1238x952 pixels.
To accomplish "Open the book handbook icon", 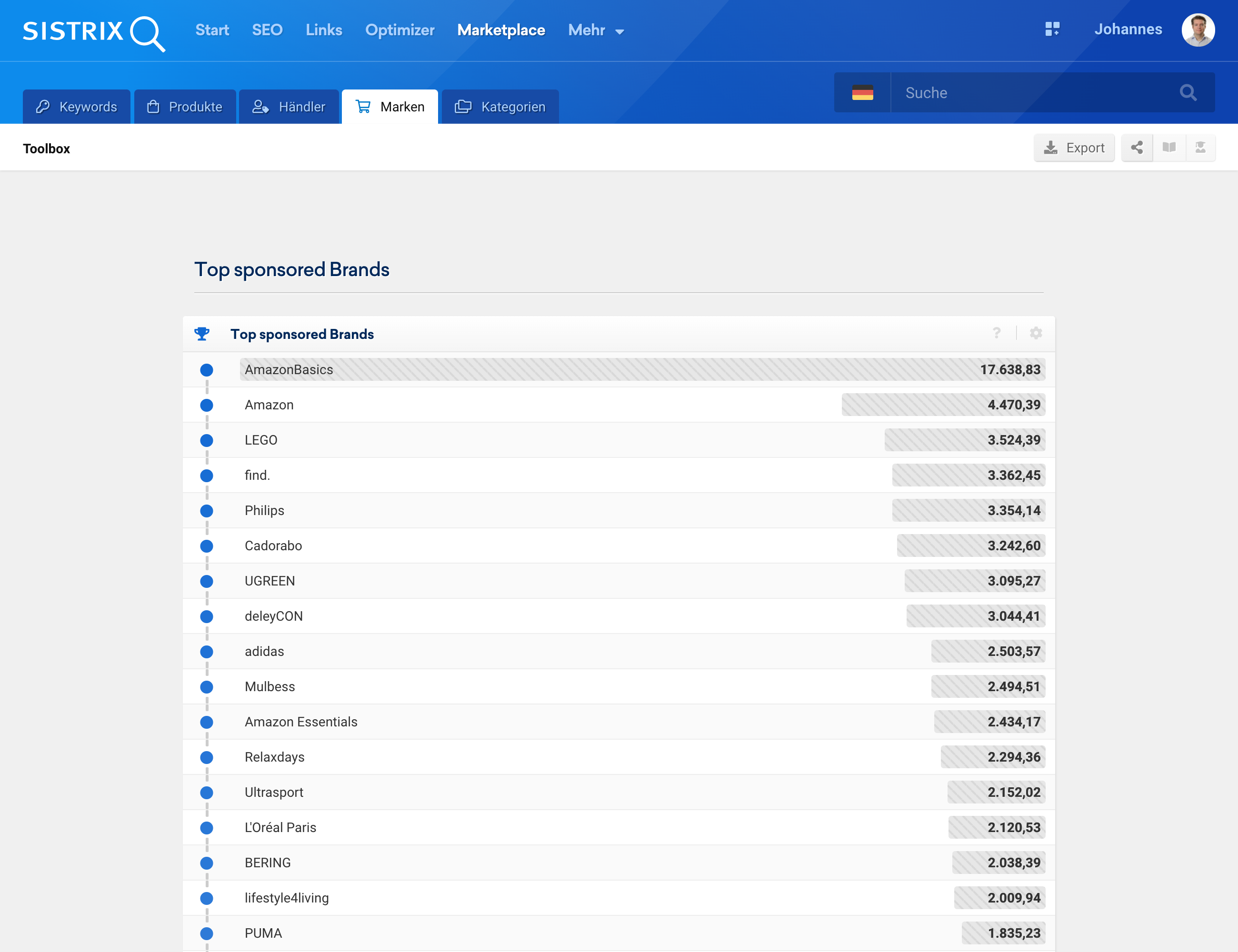I will click(x=1169, y=148).
